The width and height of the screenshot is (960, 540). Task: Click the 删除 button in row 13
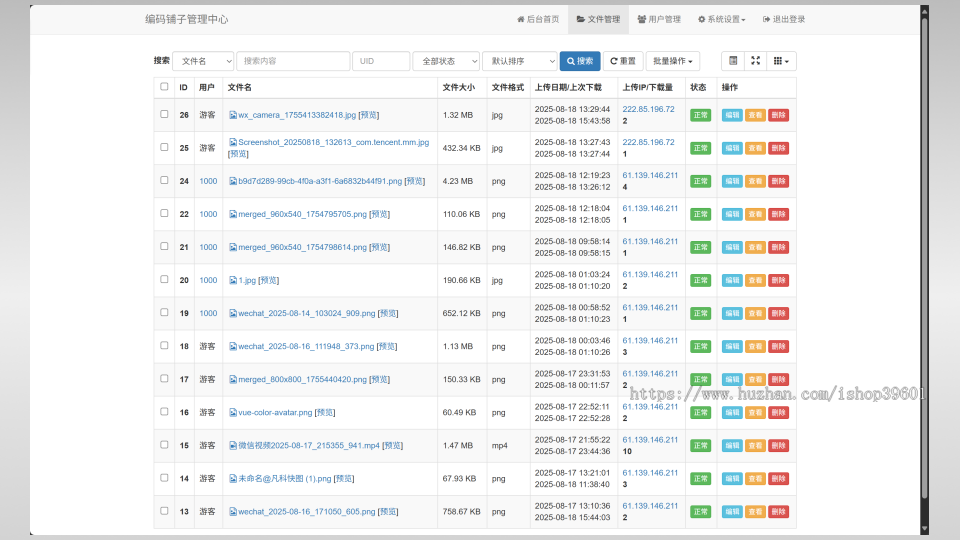click(778, 512)
